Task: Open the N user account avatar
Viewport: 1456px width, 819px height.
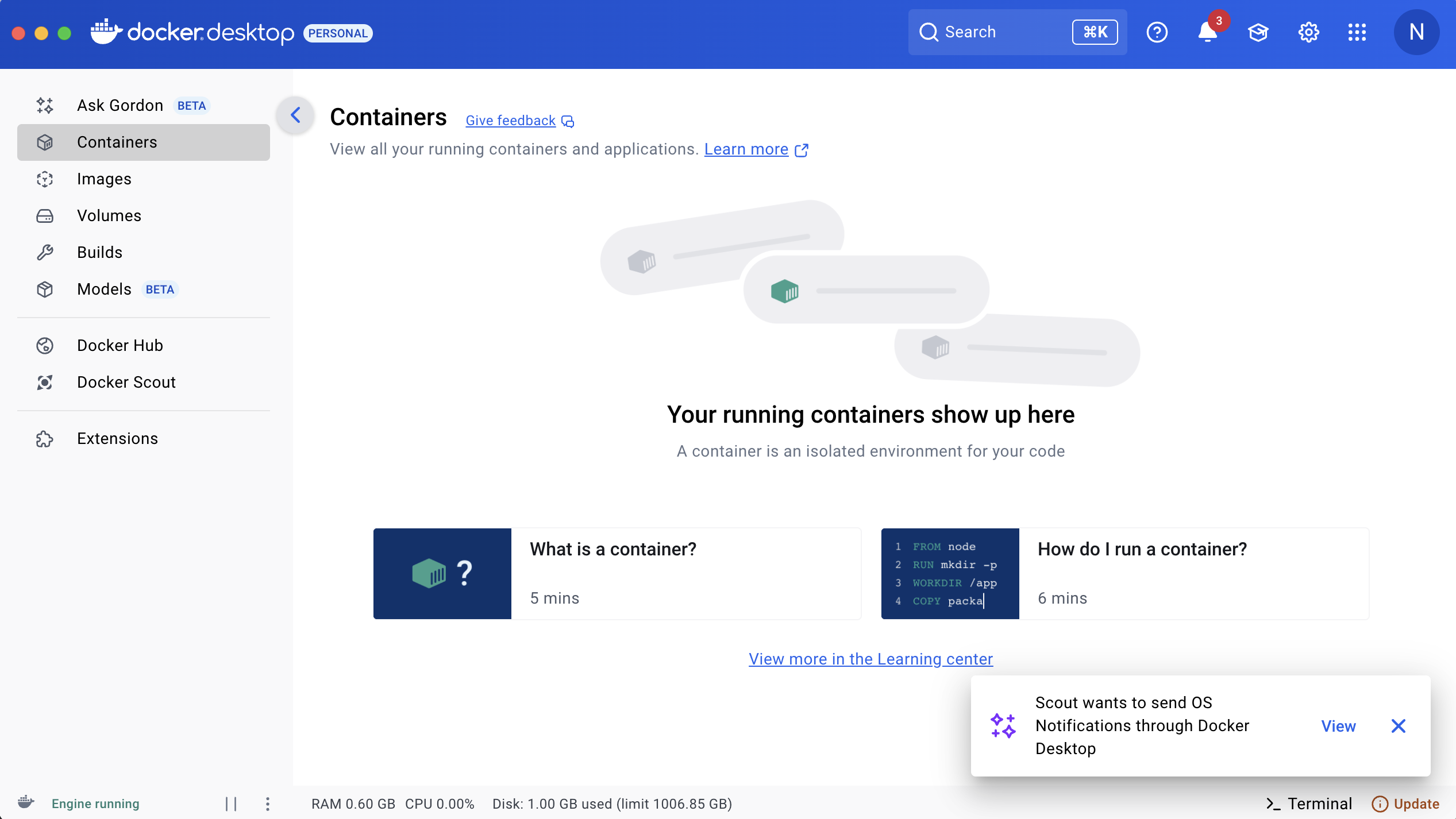Action: 1416,32
